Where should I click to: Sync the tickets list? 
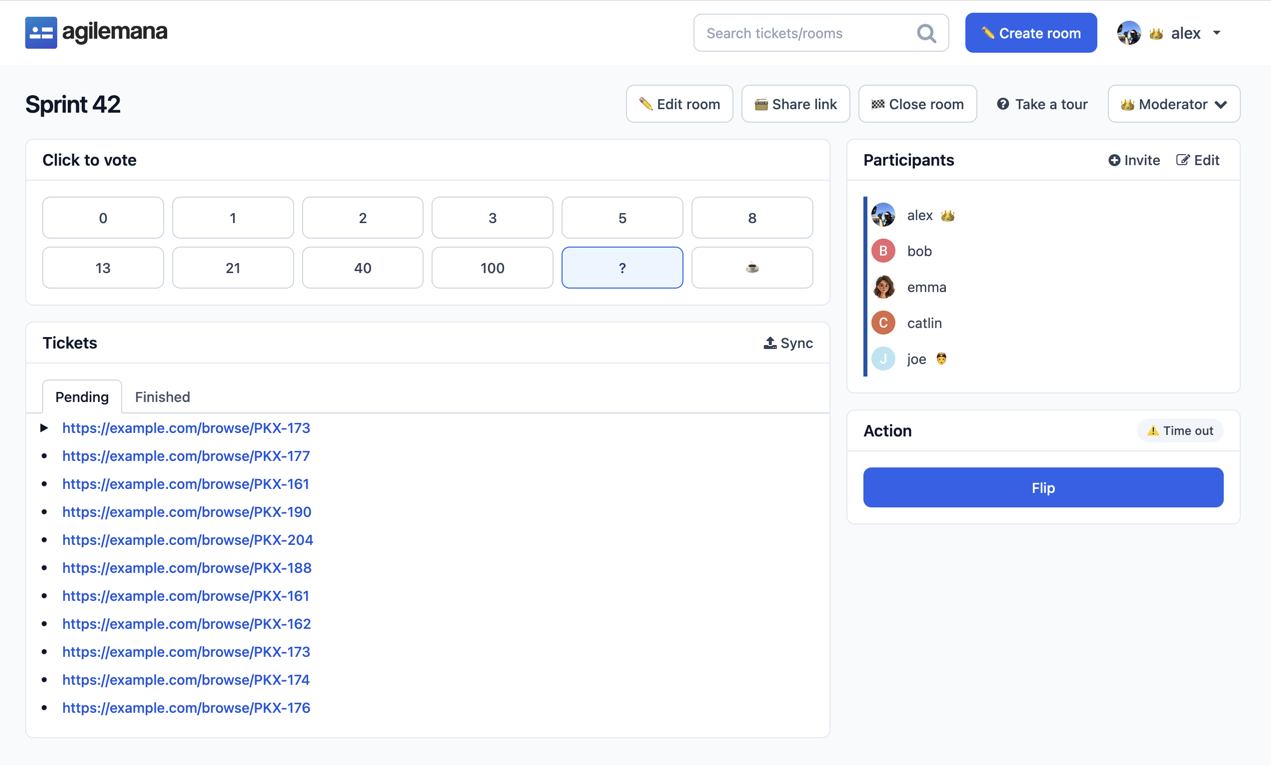click(x=788, y=343)
